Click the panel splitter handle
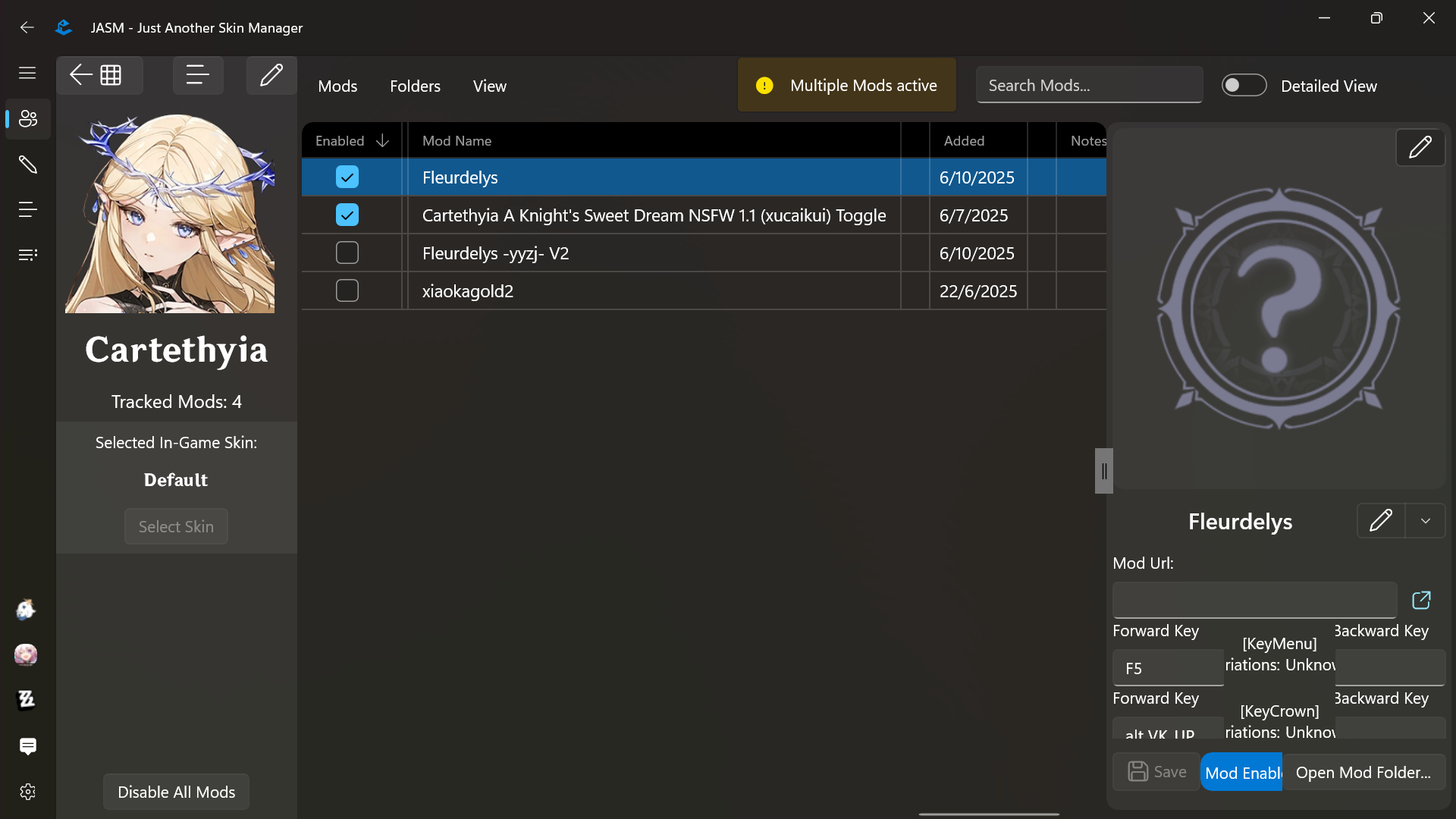The image size is (1456, 819). tap(1104, 471)
